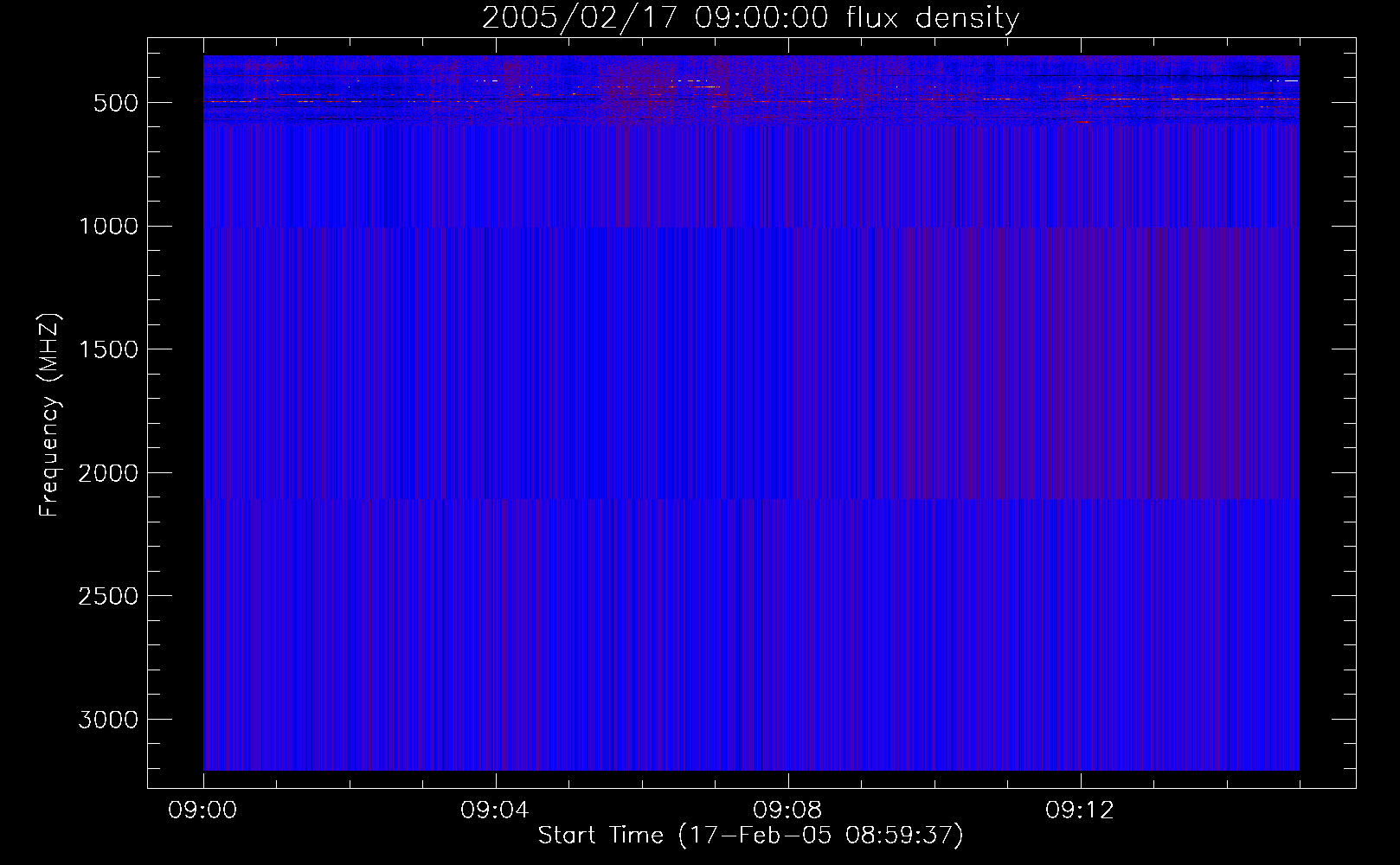
Task: Click the 09:08 time axis label
Action: point(787,811)
